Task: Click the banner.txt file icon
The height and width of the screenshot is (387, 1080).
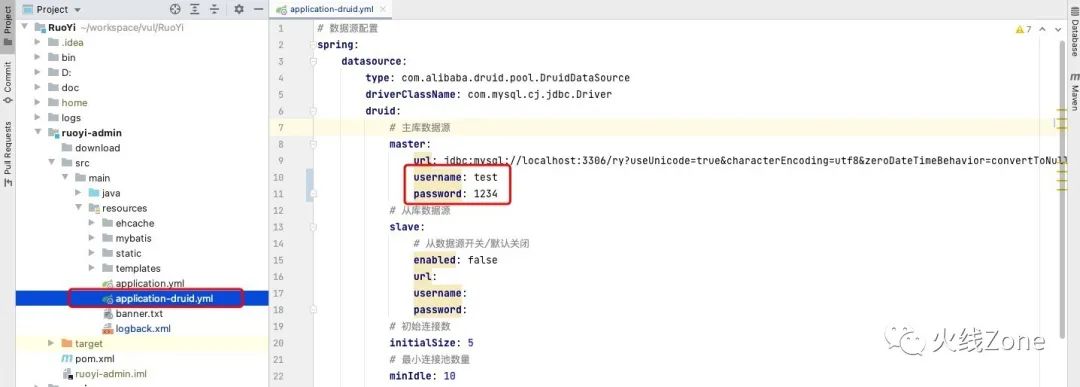Action: click(108, 313)
